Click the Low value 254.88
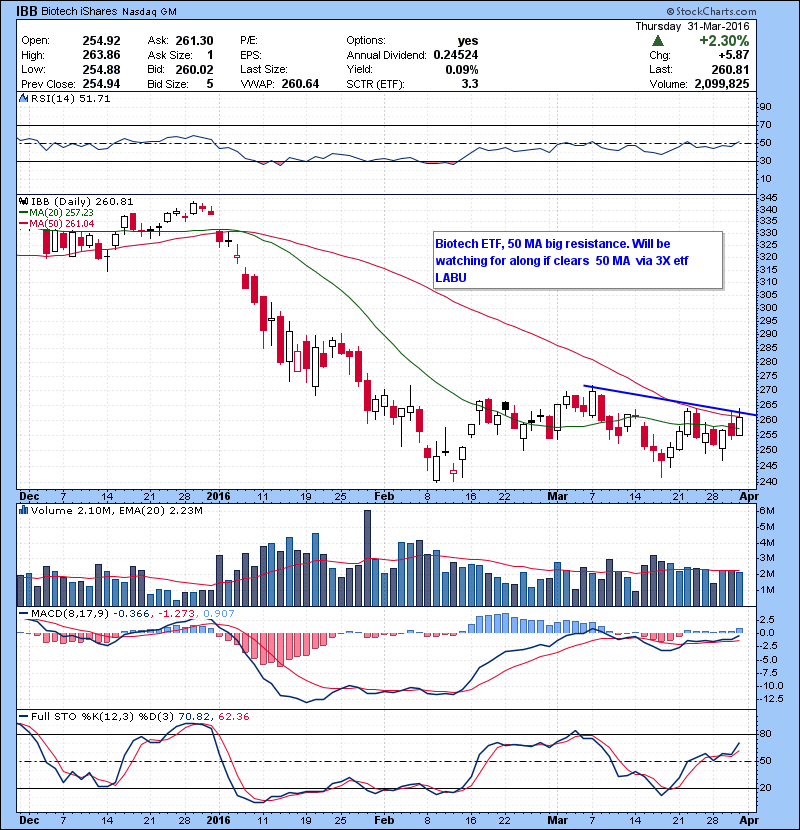The image size is (800, 830). tap(101, 70)
